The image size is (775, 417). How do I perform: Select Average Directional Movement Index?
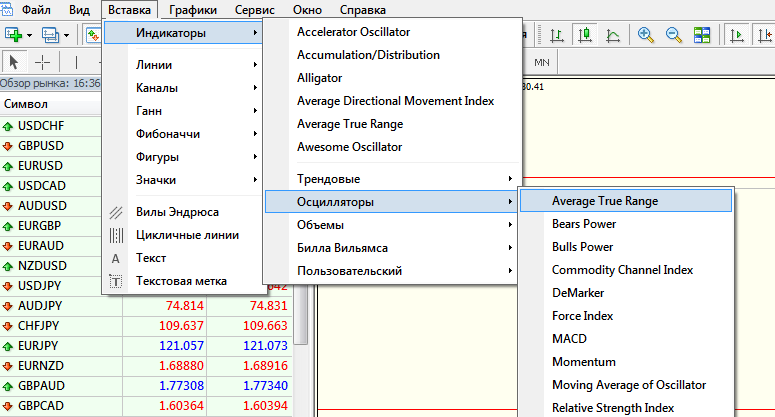coord(395,101)
